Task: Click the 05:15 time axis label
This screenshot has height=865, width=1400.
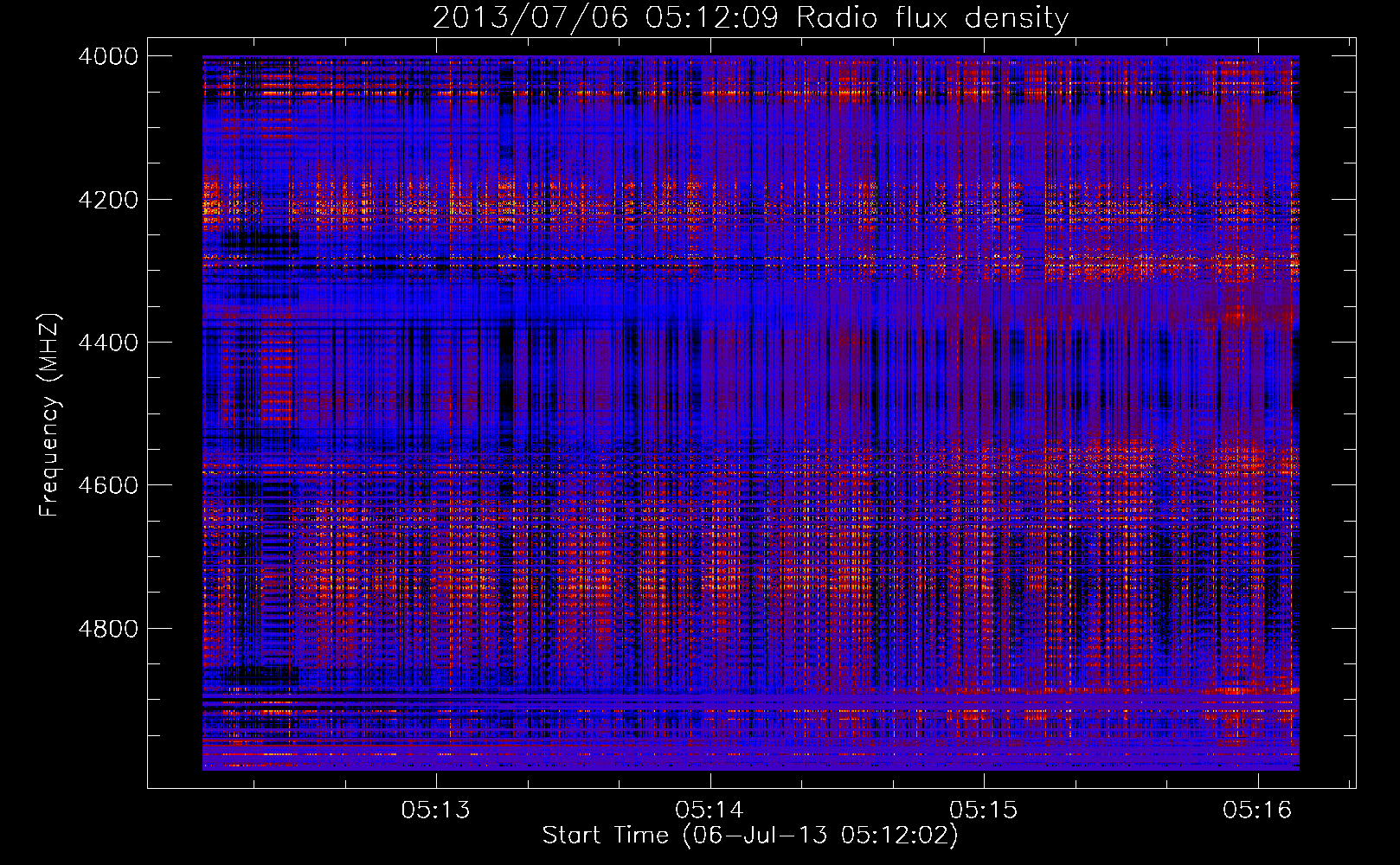Action: pos(984,811)
